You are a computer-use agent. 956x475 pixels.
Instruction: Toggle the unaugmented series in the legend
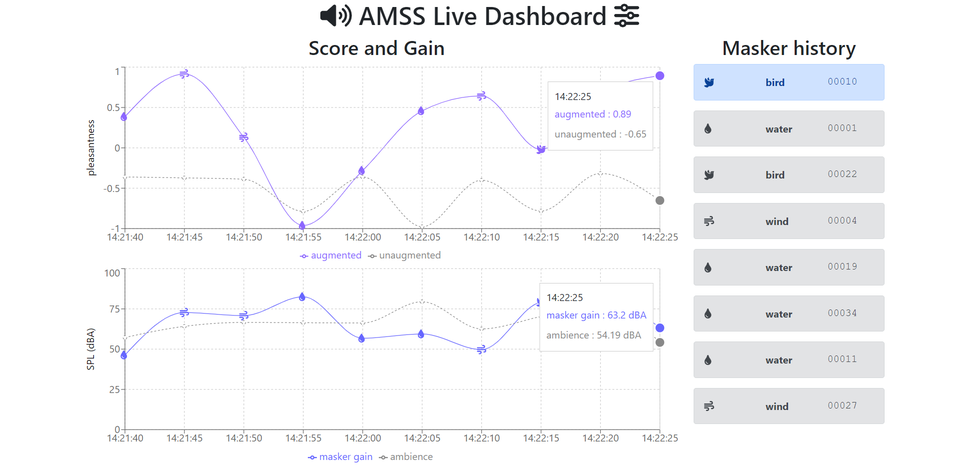(404, 256)
